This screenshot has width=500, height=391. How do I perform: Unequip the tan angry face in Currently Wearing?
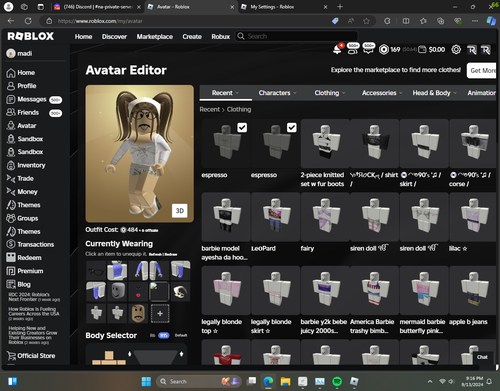(x=138, y=313)
